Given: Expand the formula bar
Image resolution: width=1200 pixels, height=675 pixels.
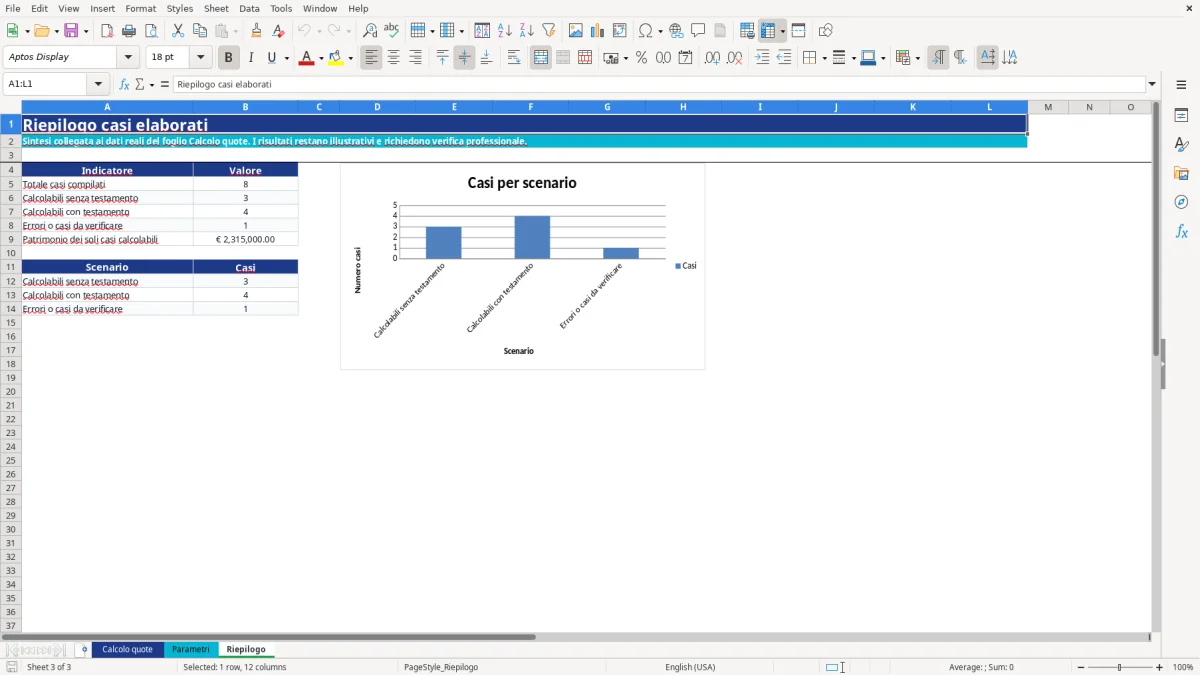Looking at the screenshot, I should pos(1152,84).
